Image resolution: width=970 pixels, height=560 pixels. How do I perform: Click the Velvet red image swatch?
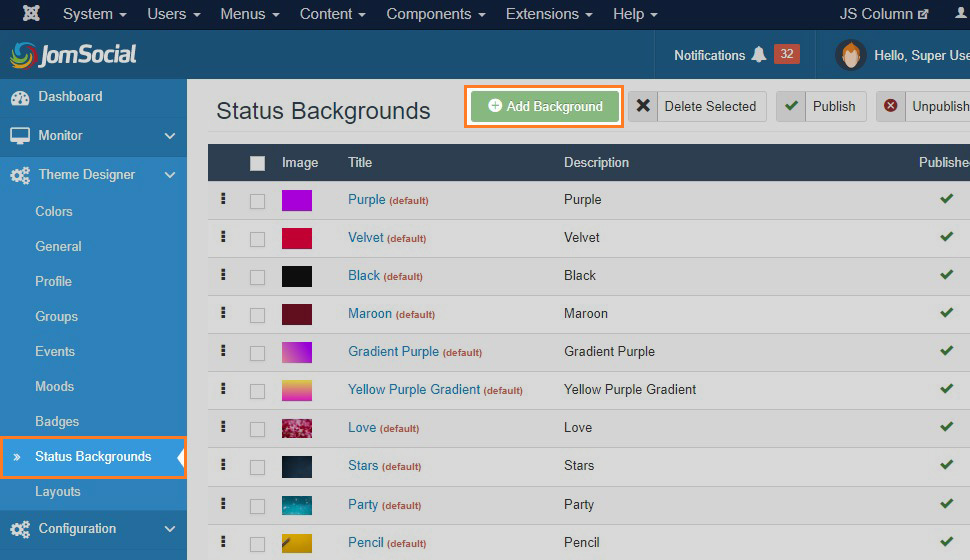click(297, 238)
